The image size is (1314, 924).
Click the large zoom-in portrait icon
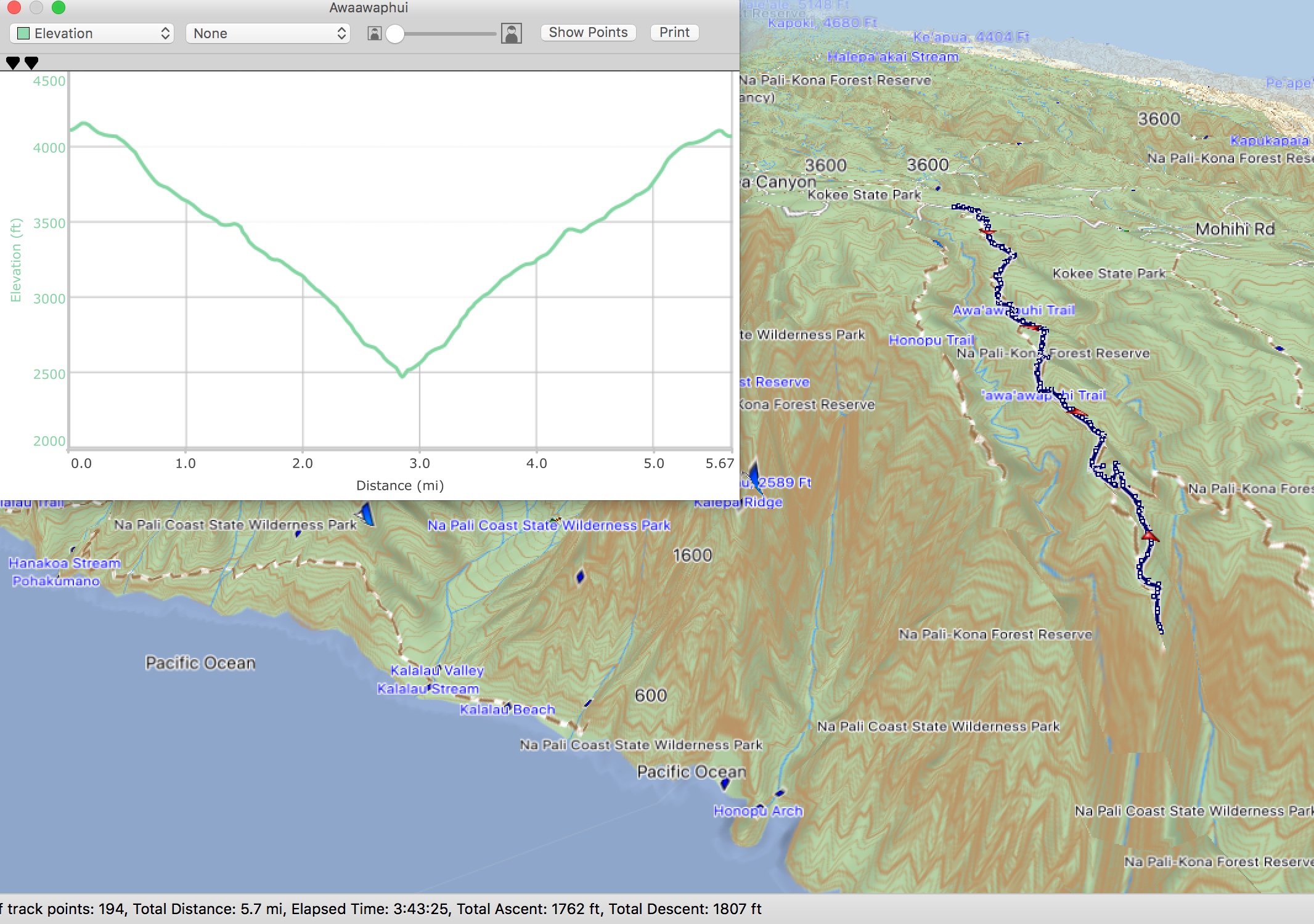pyautogui.click(x=512, y=33)
